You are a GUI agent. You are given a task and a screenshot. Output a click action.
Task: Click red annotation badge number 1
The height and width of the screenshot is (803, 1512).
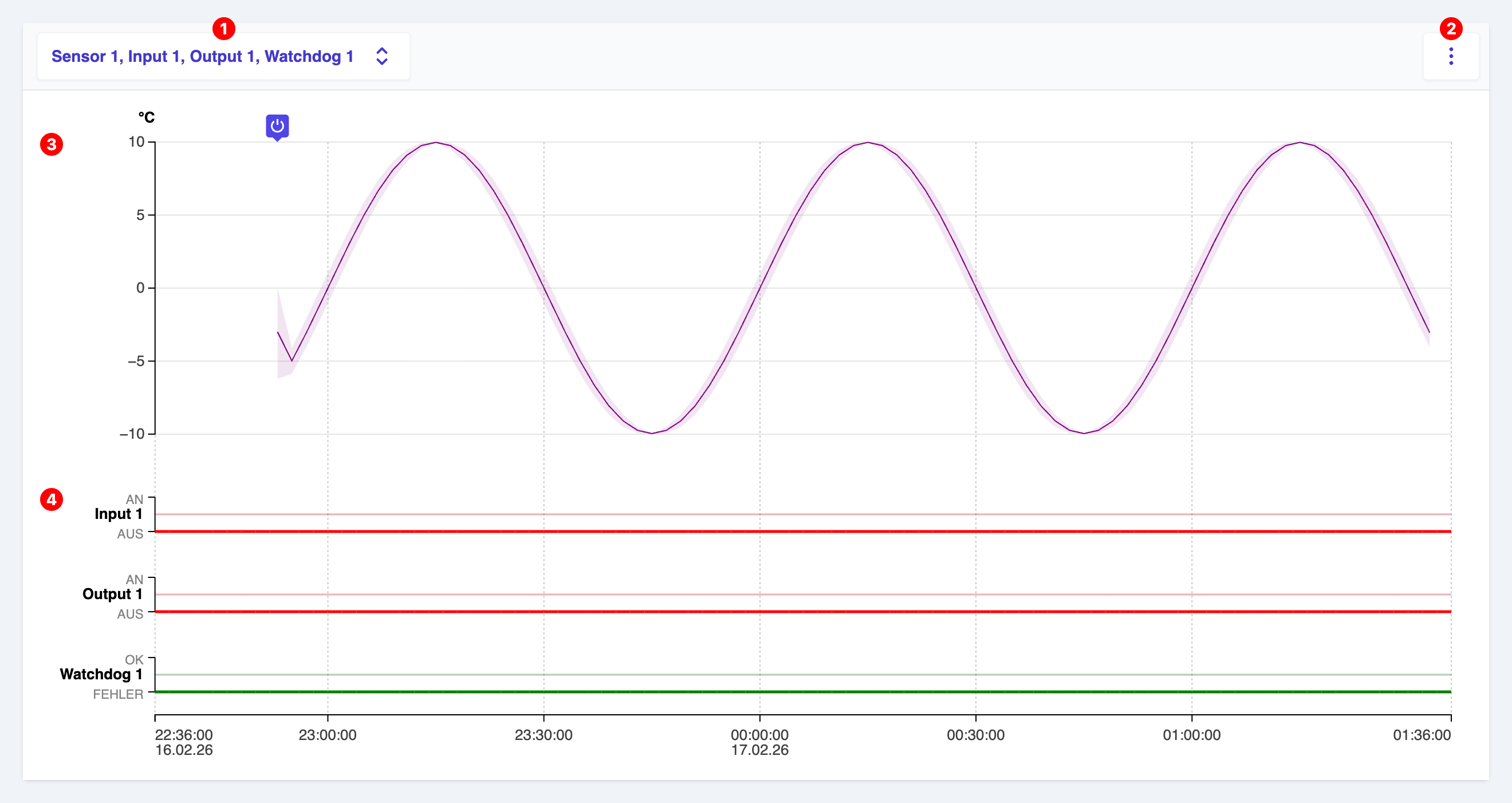(223, 29)
